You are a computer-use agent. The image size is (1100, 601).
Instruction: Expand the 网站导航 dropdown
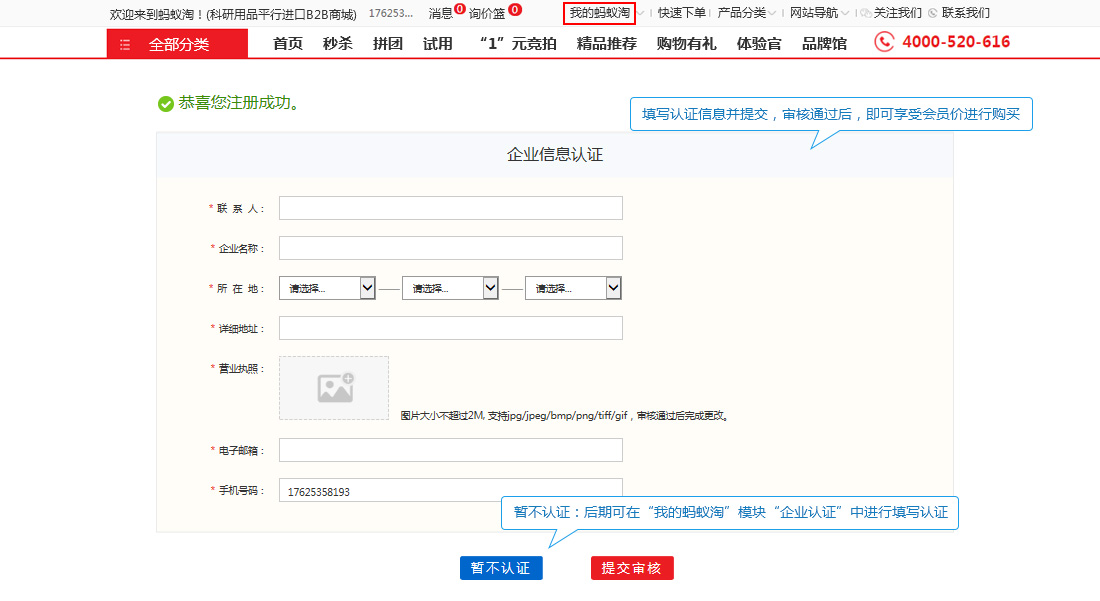[x=819, y=13]
